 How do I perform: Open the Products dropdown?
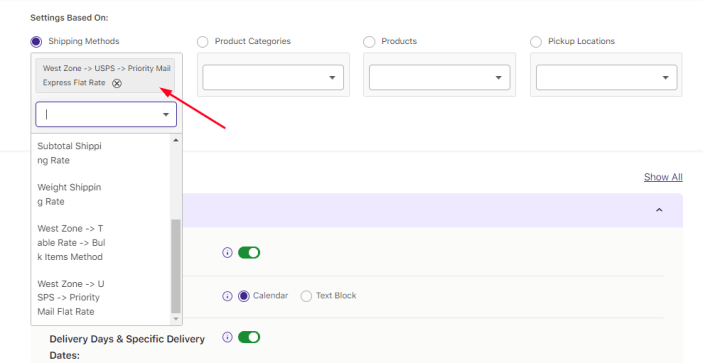pyautogui.click(x=439, y=78)
